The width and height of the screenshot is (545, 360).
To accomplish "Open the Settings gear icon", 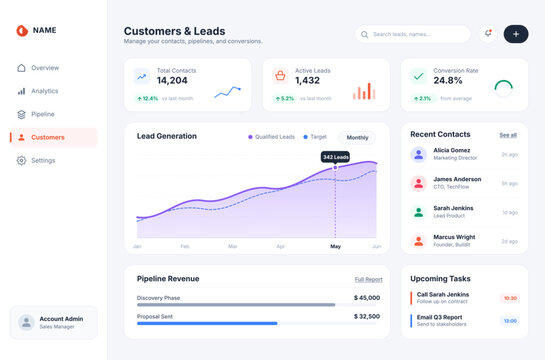I will click(21, 161).
